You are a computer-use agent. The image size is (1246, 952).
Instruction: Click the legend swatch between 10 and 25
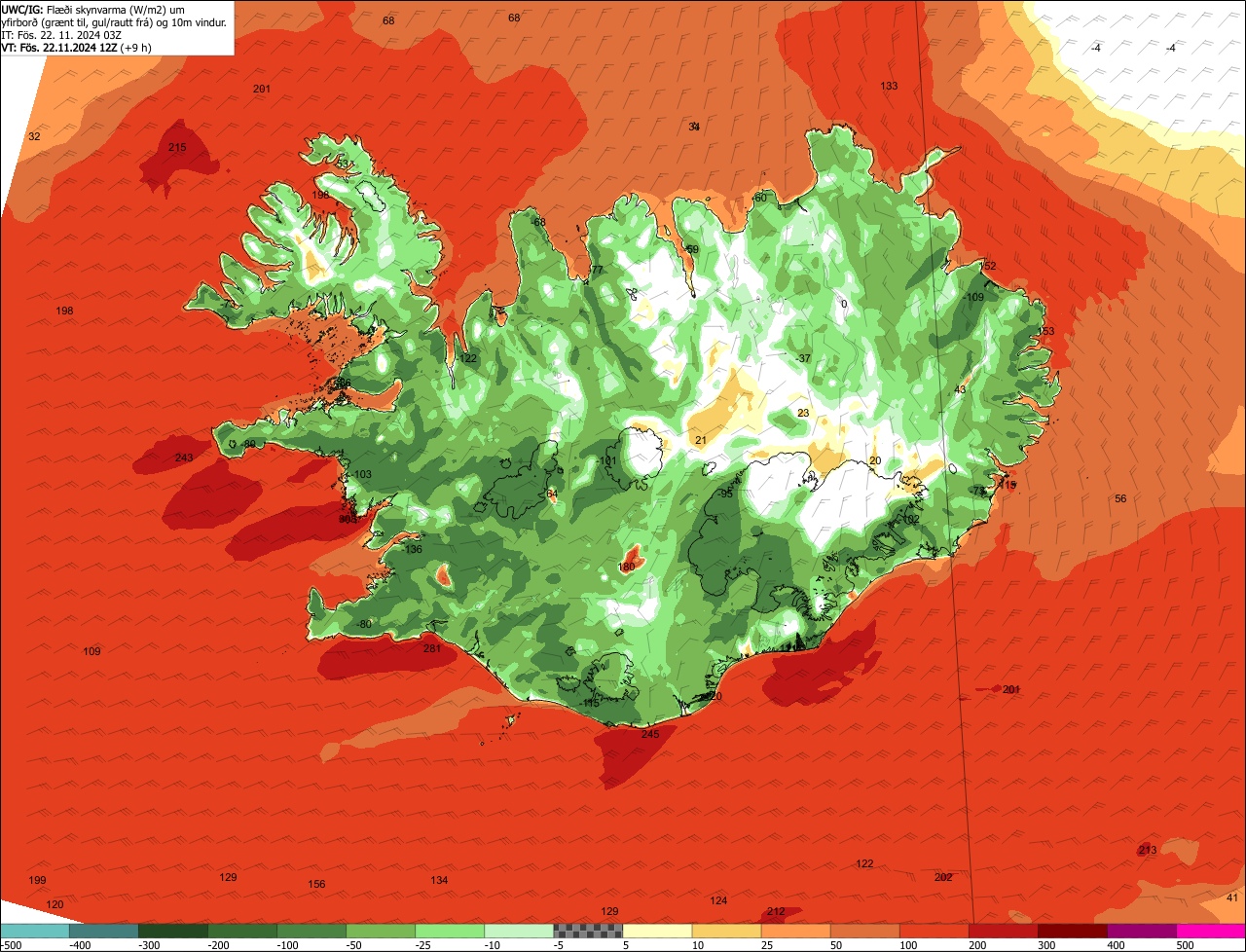[727, 931]
